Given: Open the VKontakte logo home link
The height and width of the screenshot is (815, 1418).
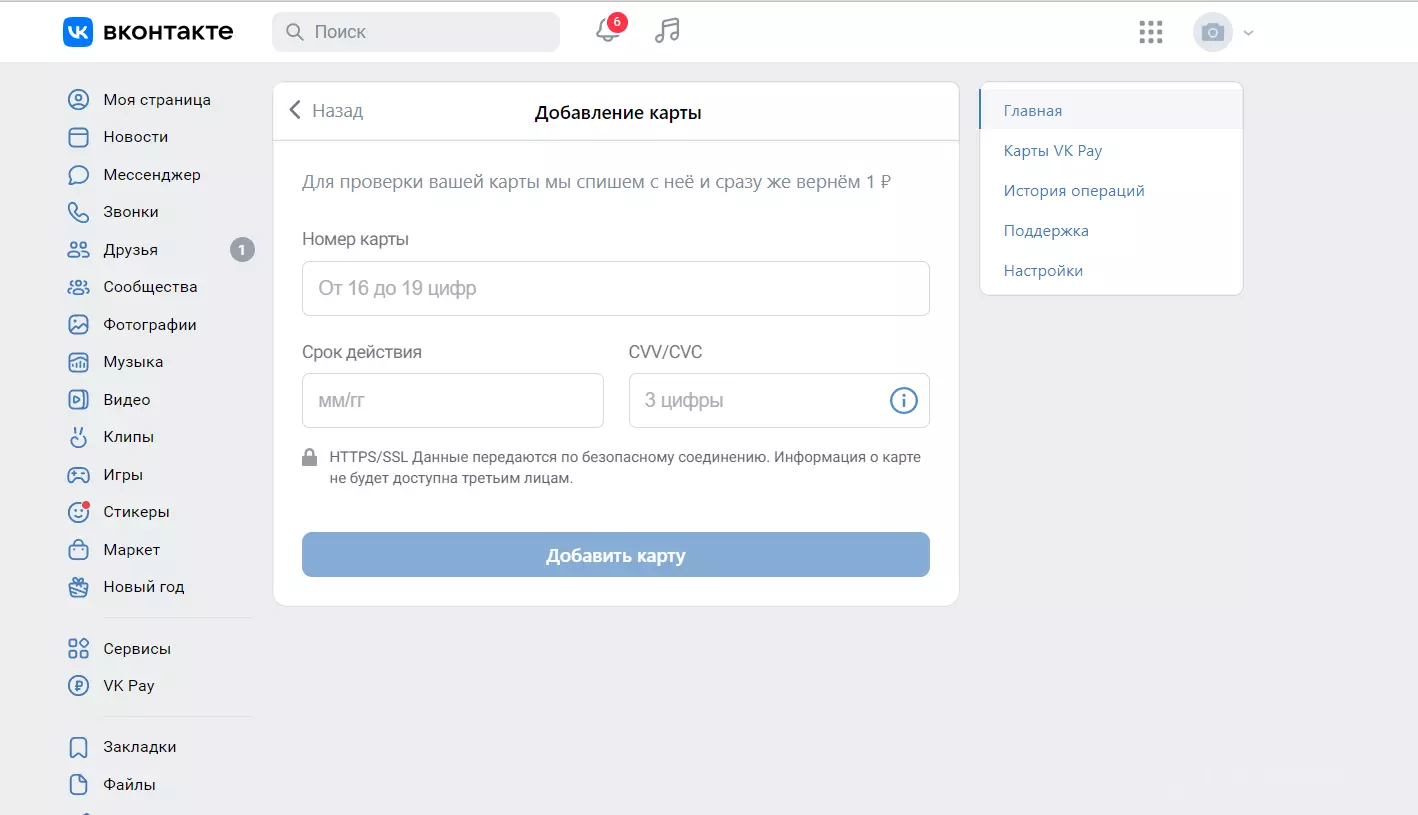Looking at the screenshot, I should pyautogui.click(x=148, y=32).
